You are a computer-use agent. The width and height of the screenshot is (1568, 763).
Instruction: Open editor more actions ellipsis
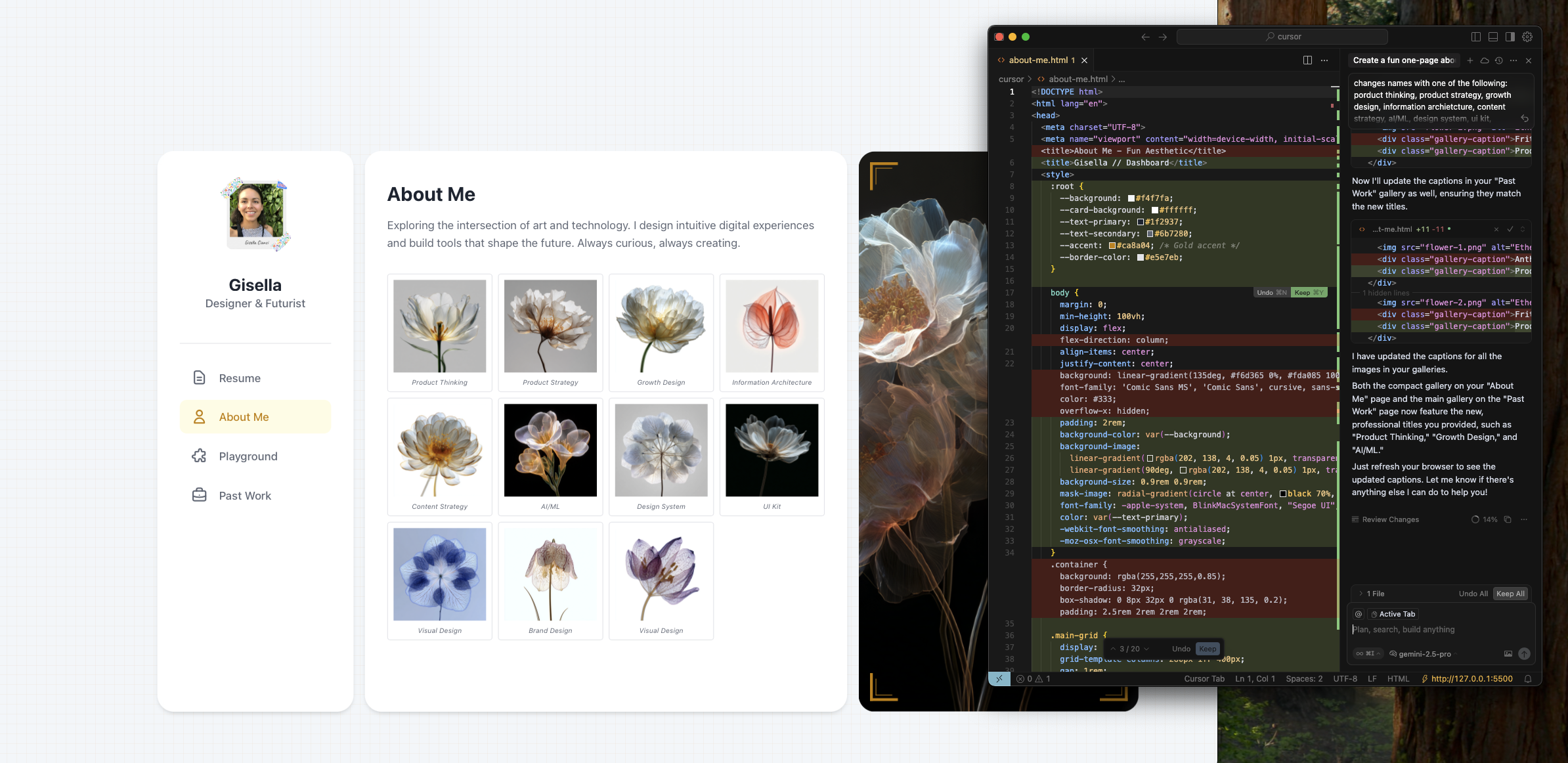1324,60
